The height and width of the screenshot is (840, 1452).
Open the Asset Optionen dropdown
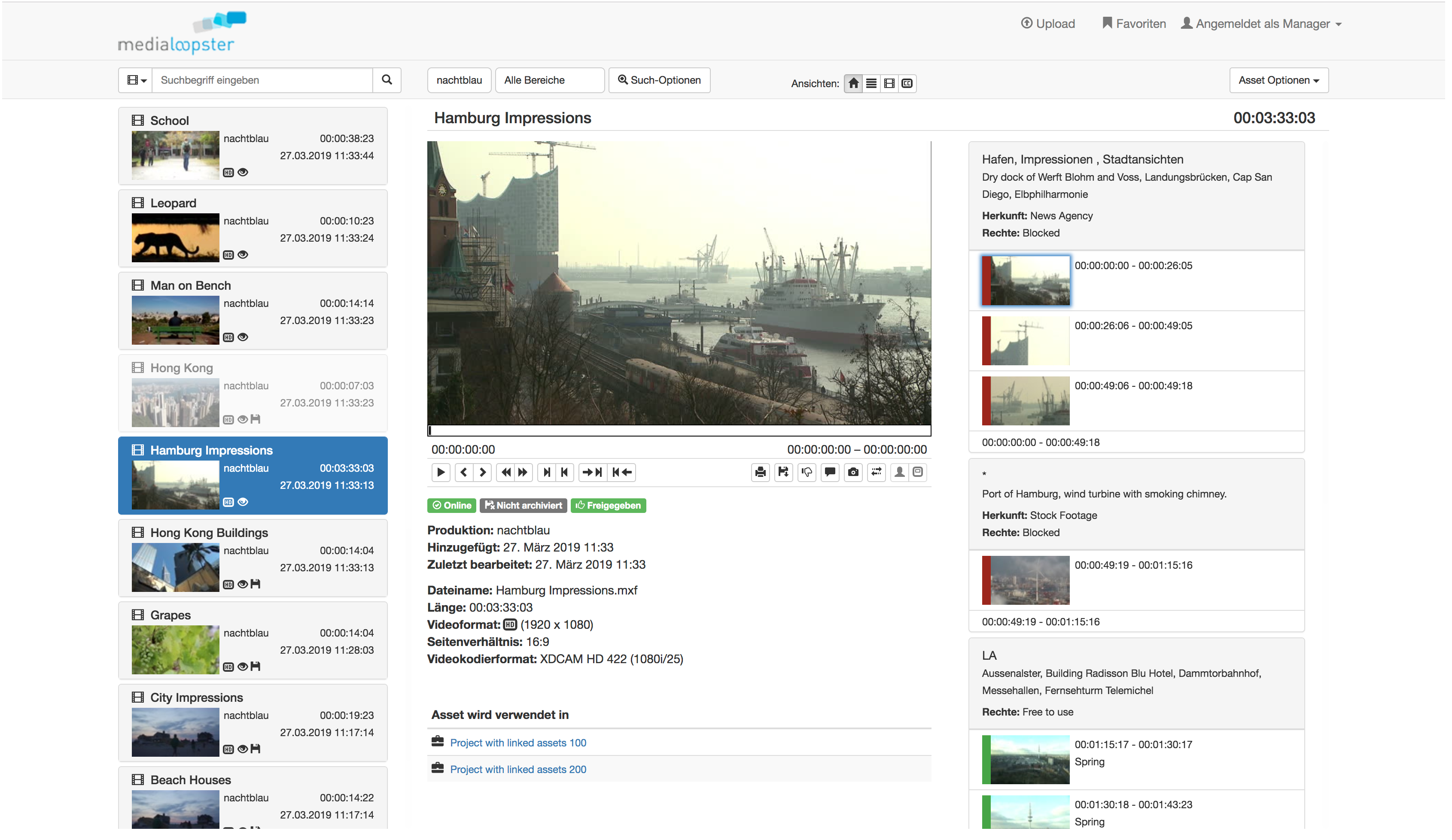click(1278, 80)
